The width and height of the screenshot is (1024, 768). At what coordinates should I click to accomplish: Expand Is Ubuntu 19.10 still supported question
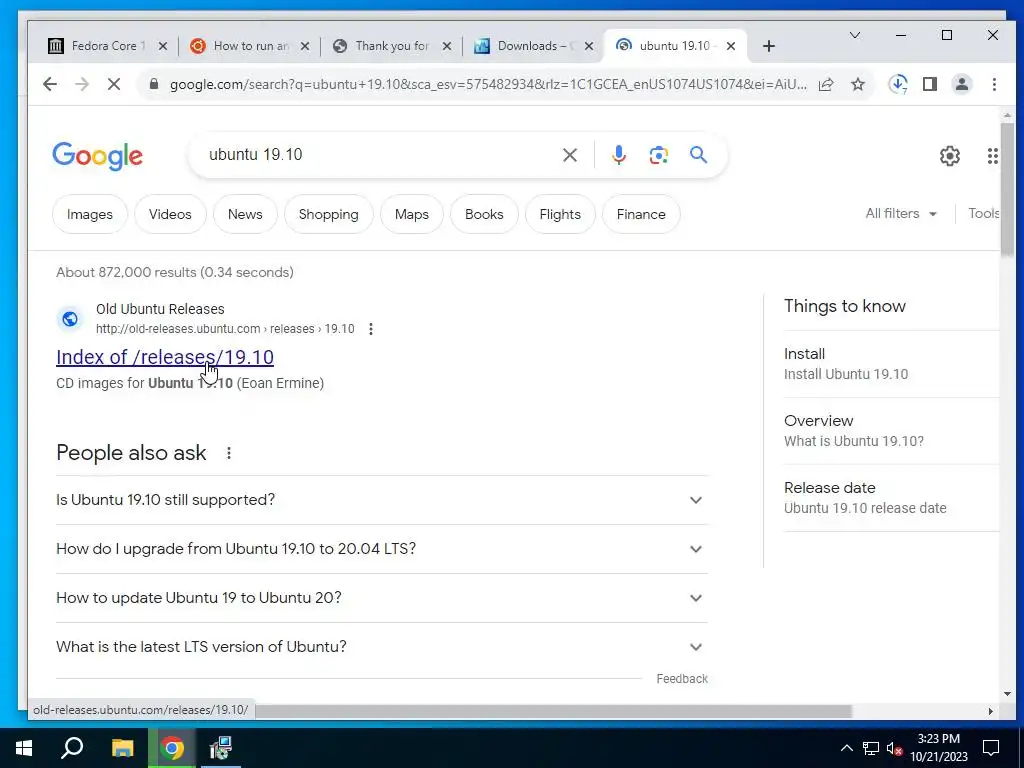(x=381, y=500)
